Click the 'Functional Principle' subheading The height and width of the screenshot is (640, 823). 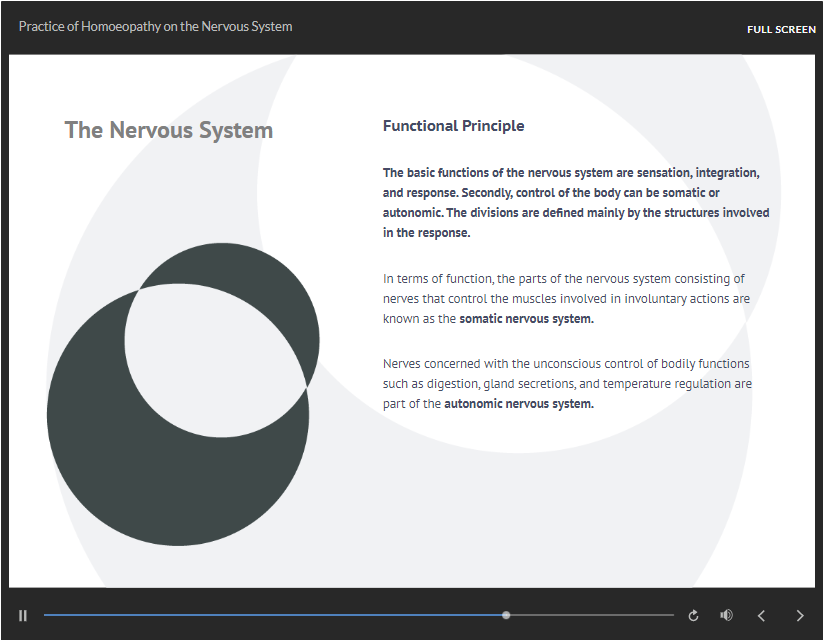point(453,126)
